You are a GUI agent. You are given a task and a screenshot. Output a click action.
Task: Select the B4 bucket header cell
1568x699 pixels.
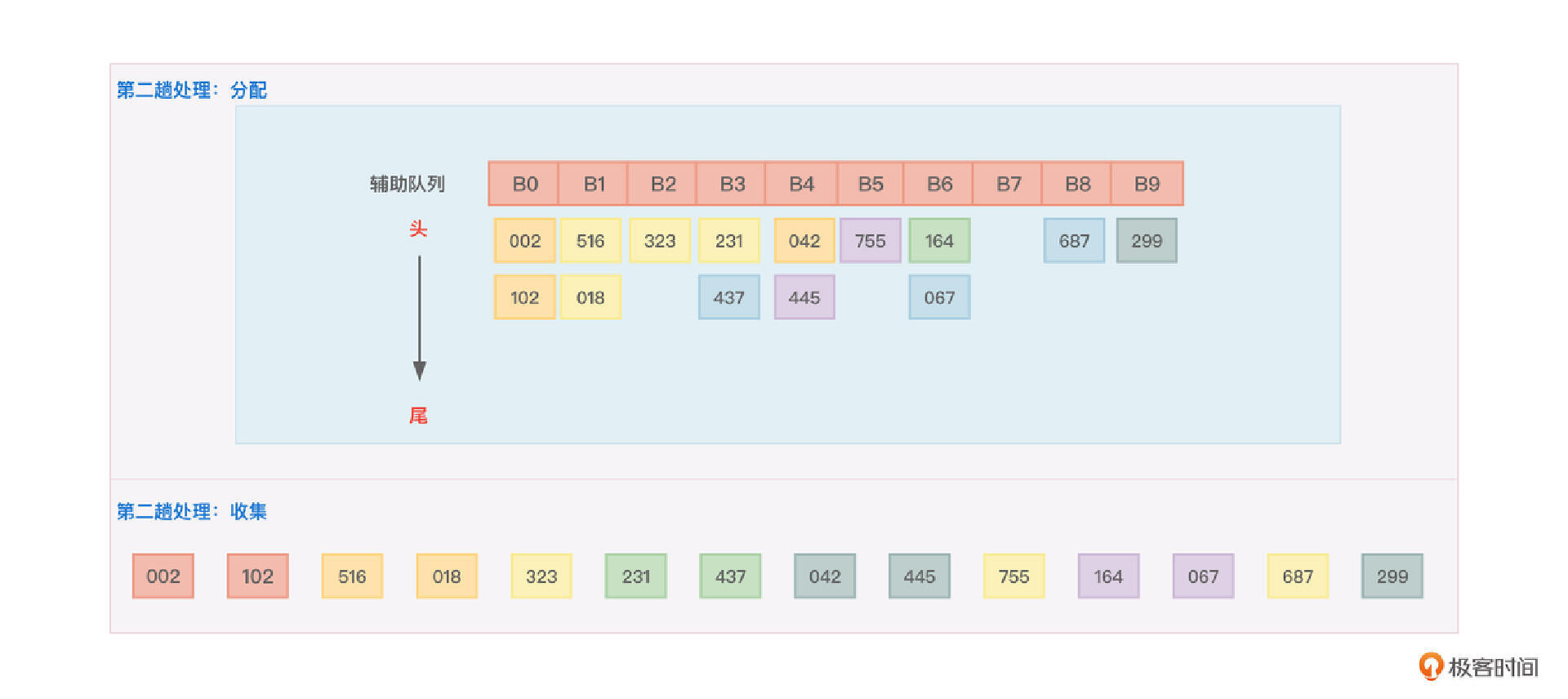[x=801, y=184]
